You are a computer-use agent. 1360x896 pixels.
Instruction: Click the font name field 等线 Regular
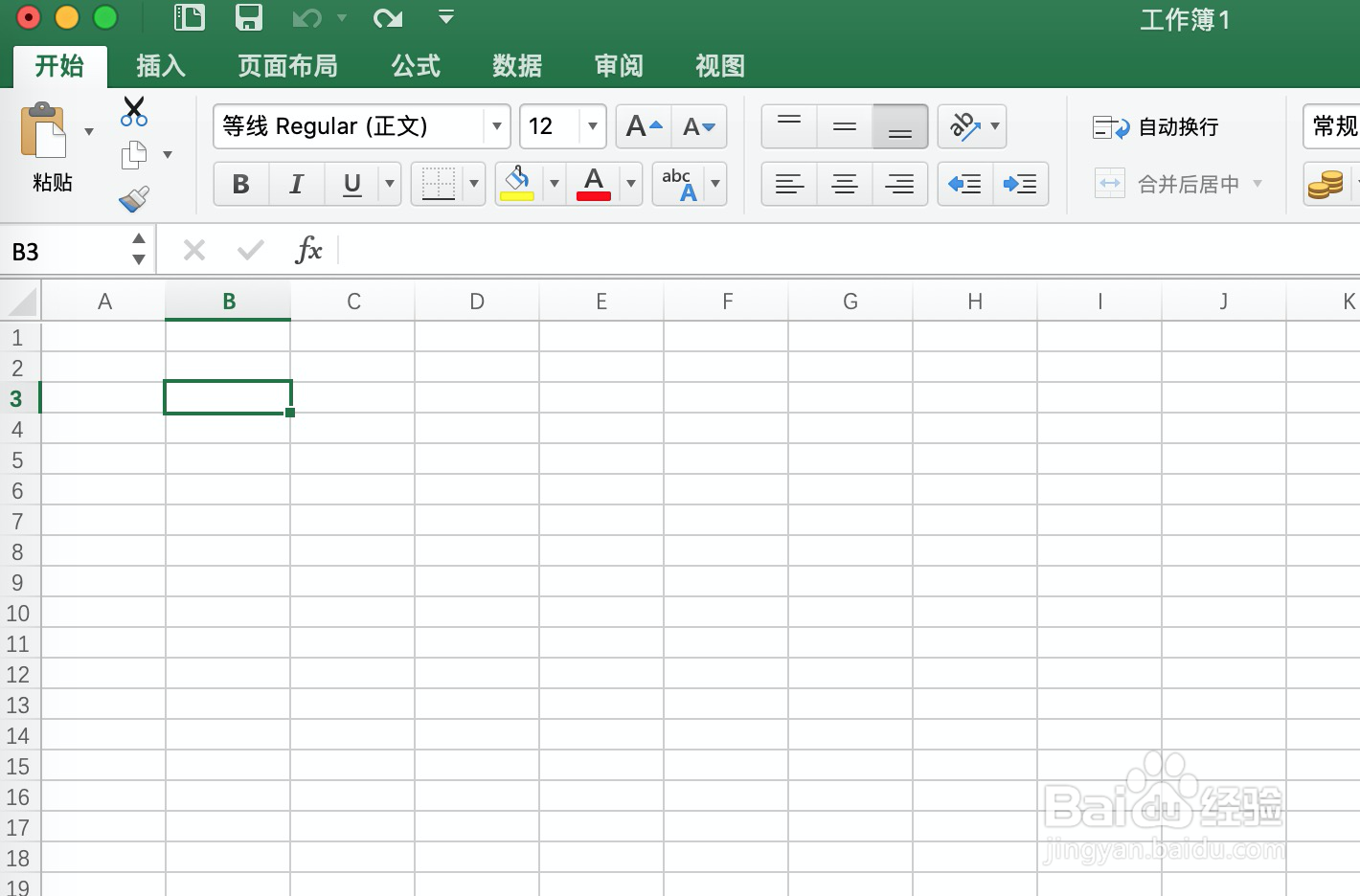point(350,126)
